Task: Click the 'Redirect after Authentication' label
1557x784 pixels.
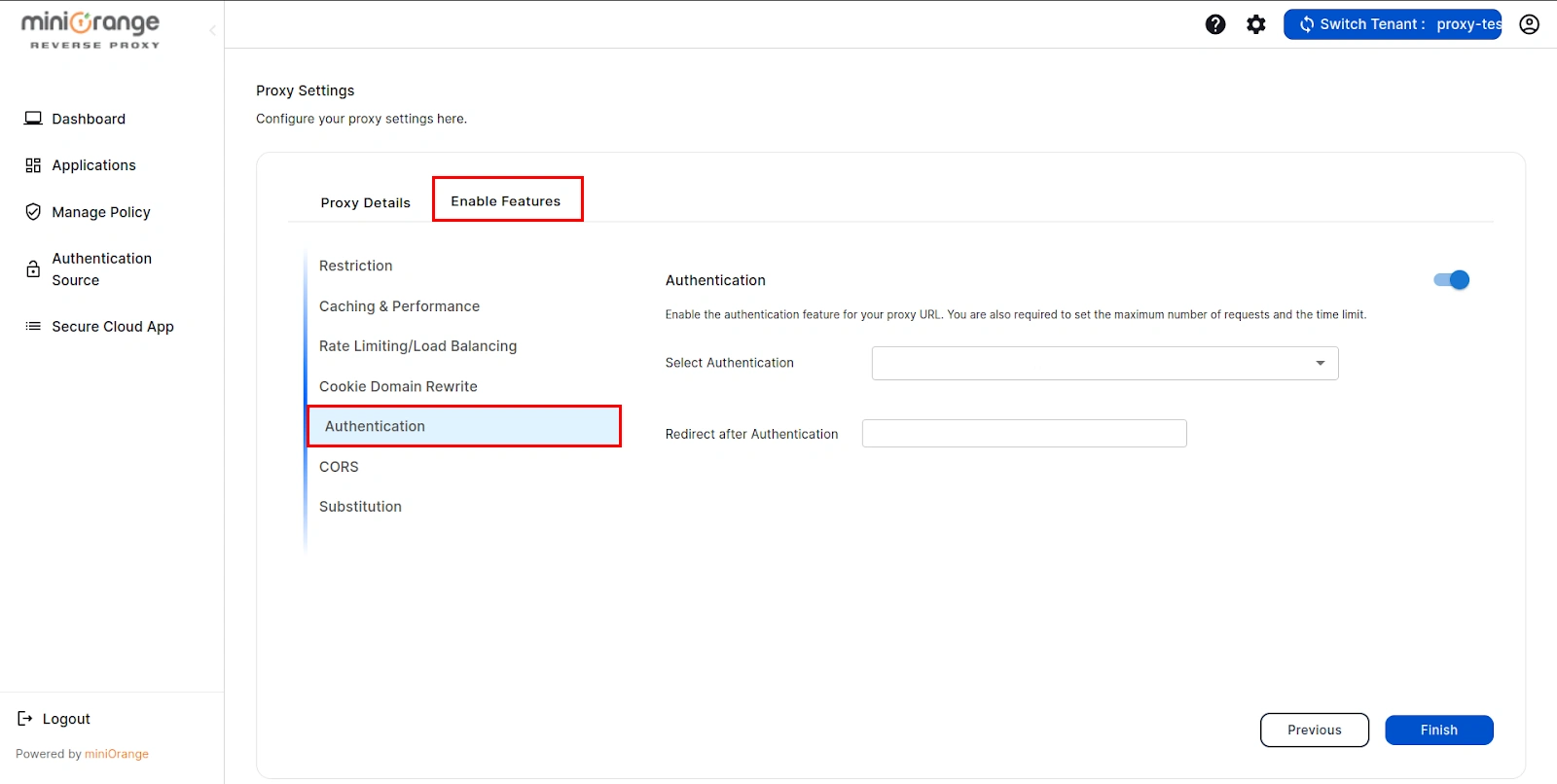Action: (751, 434)
